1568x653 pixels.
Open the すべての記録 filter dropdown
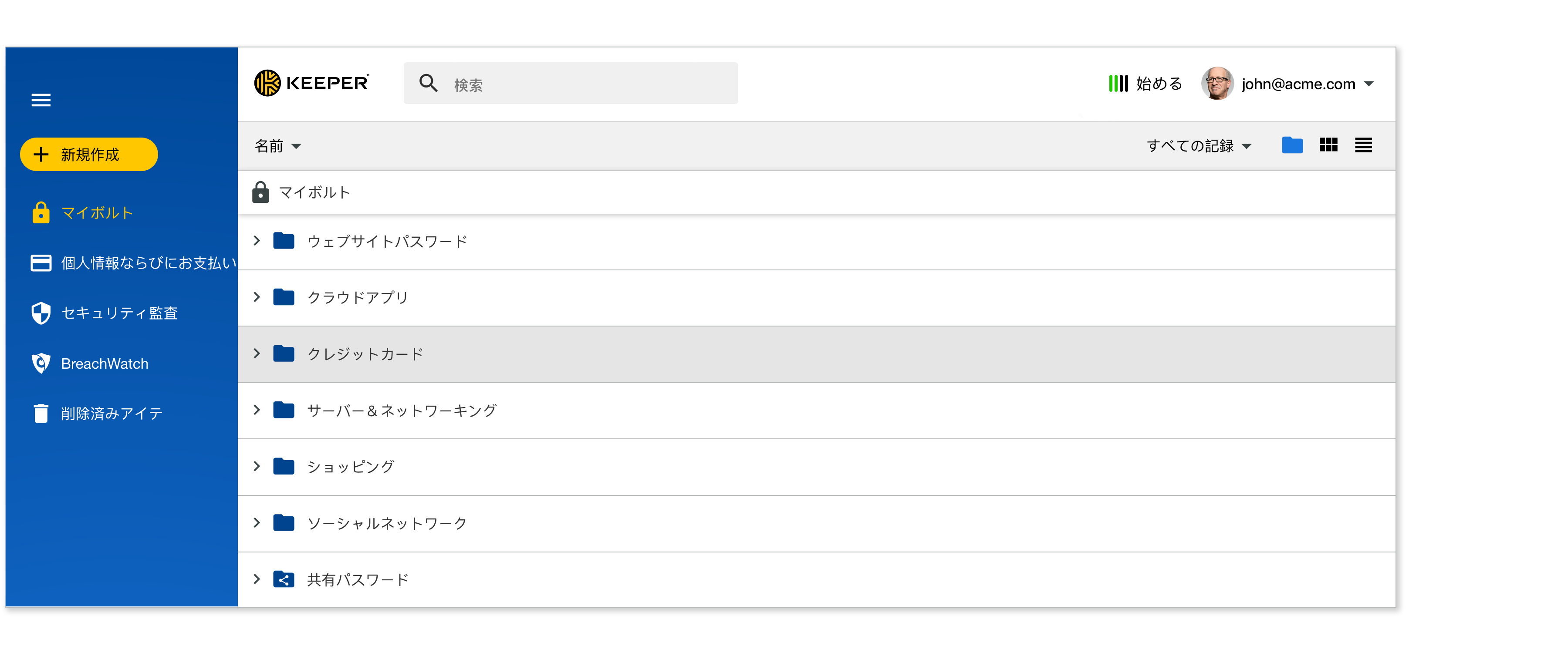(1199, 146)
